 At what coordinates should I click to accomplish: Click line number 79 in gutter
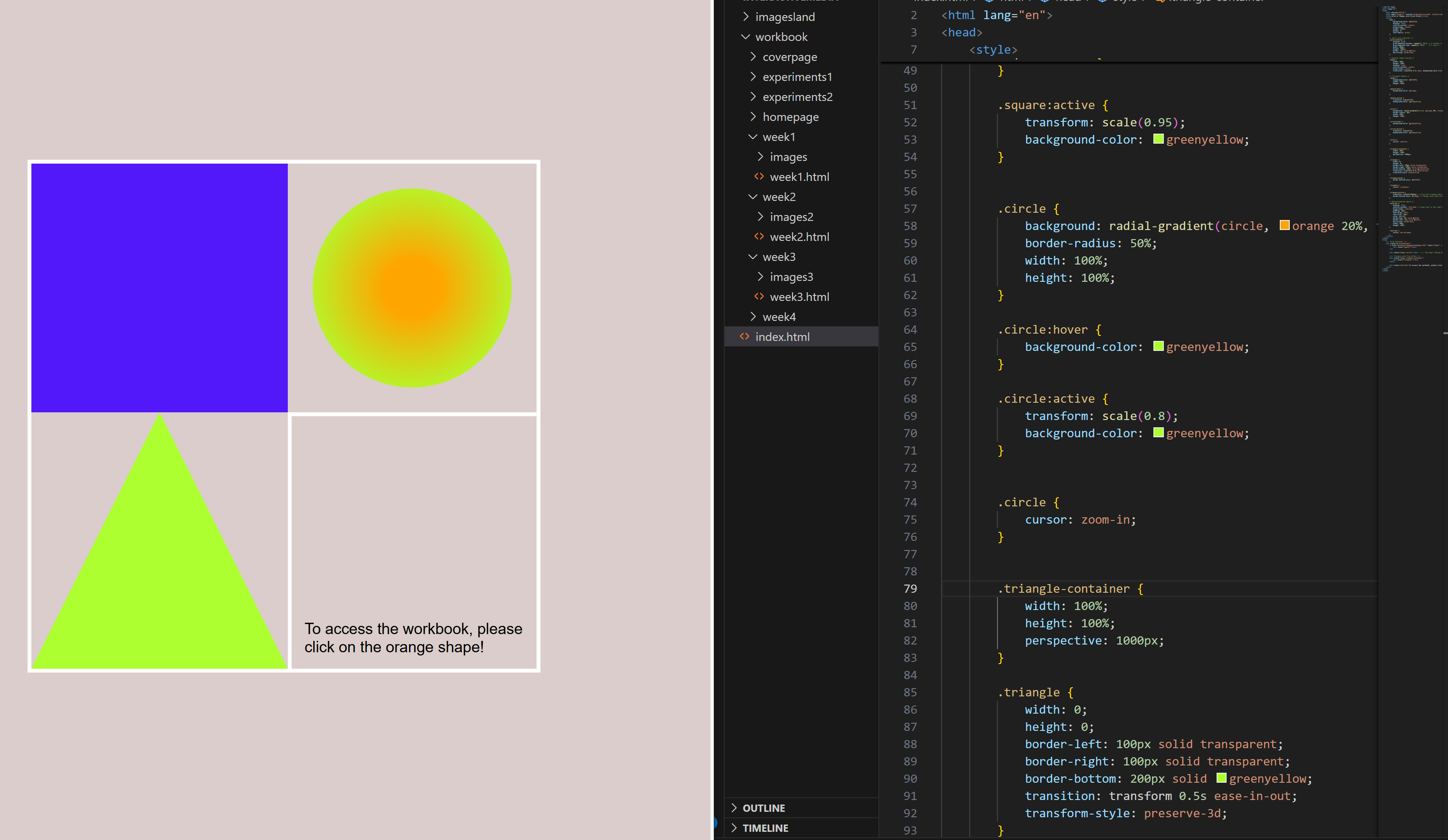pyautogui.click(x=910, y=589)
